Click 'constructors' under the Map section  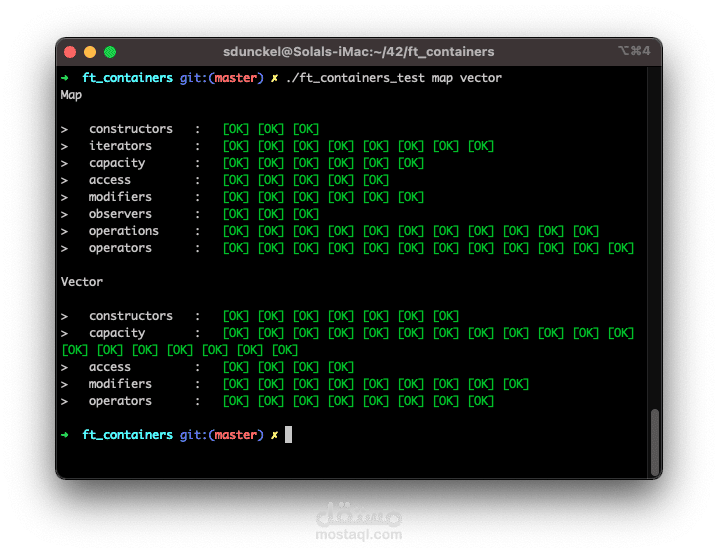tap(131, 129)
